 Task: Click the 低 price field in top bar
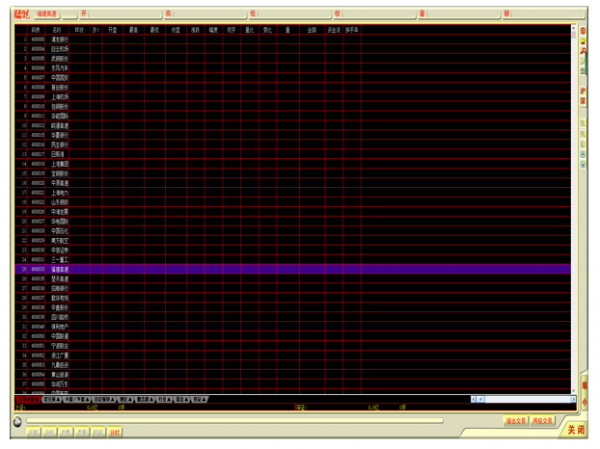tap(290, 14)
